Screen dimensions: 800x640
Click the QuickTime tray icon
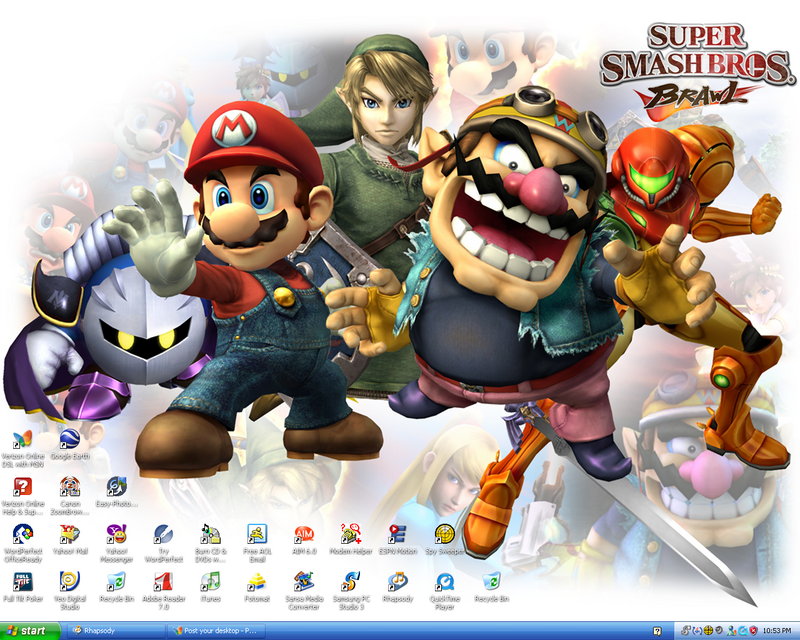(742, 631)
